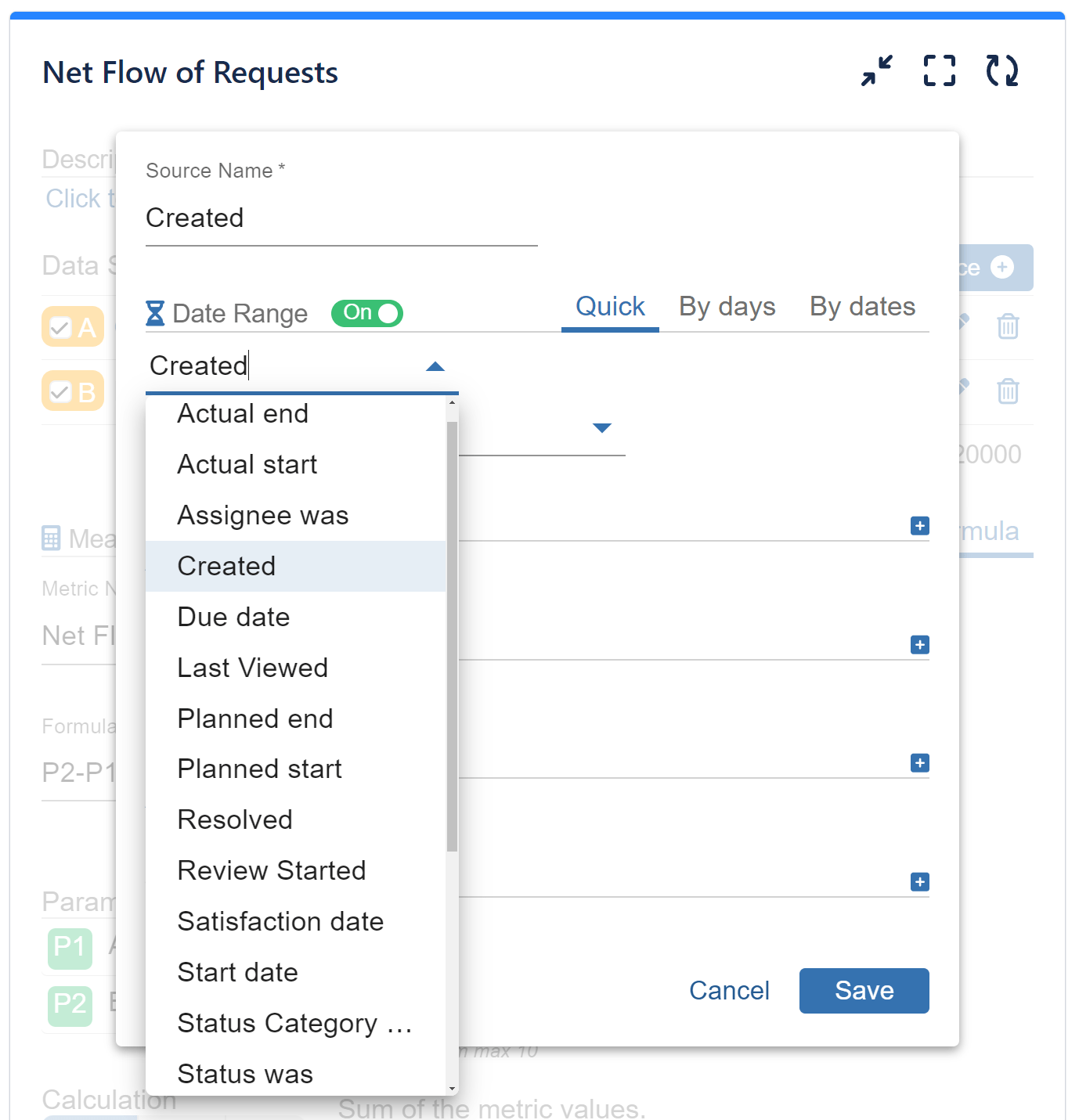
Task: Open the quick range dropdown arrow
Action: 601,428
